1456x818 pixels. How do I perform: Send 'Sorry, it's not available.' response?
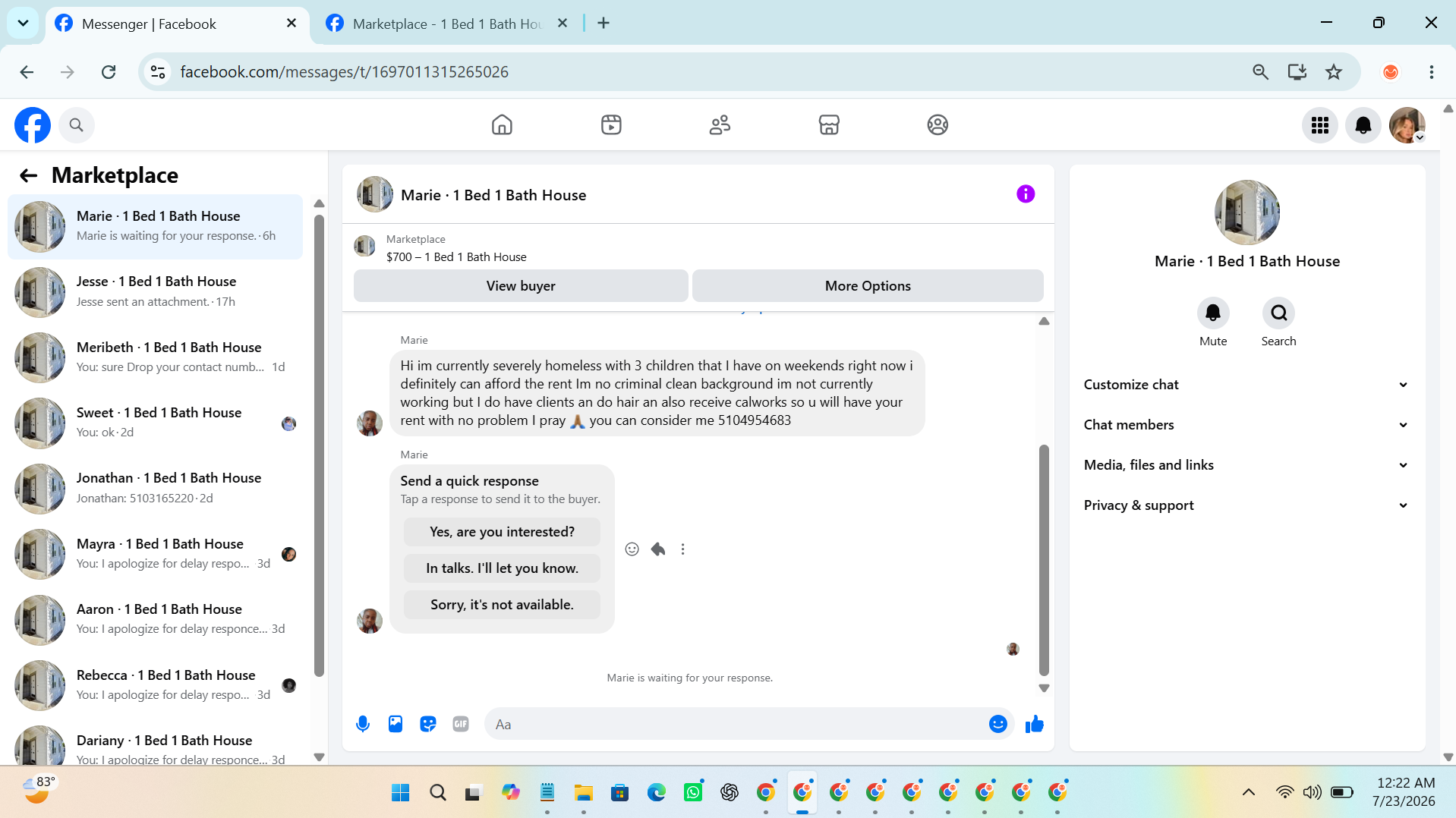[502, 605]
